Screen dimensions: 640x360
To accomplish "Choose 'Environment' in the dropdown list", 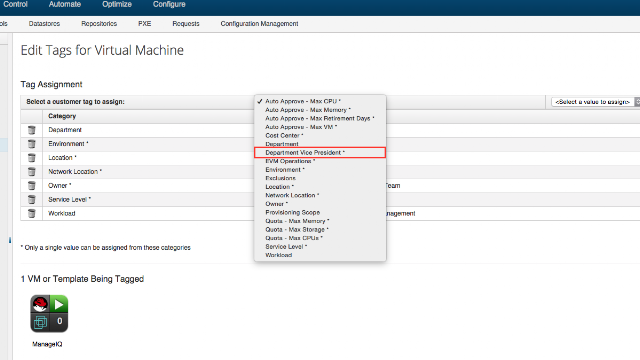I will click(320, 170).
